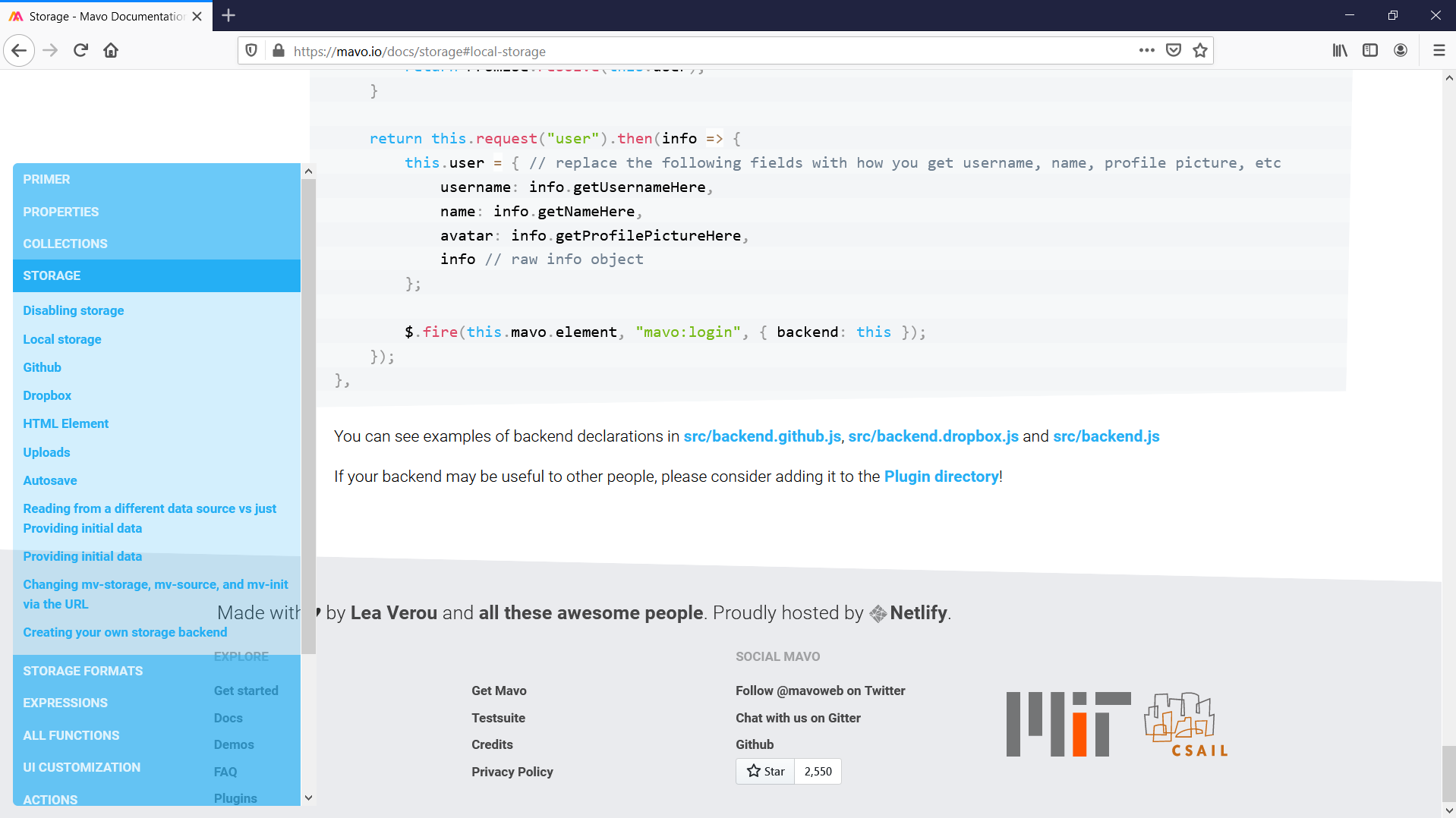Open Privacy Policy footer link
The image size is (1456, 818).
(x=512, y=772)
